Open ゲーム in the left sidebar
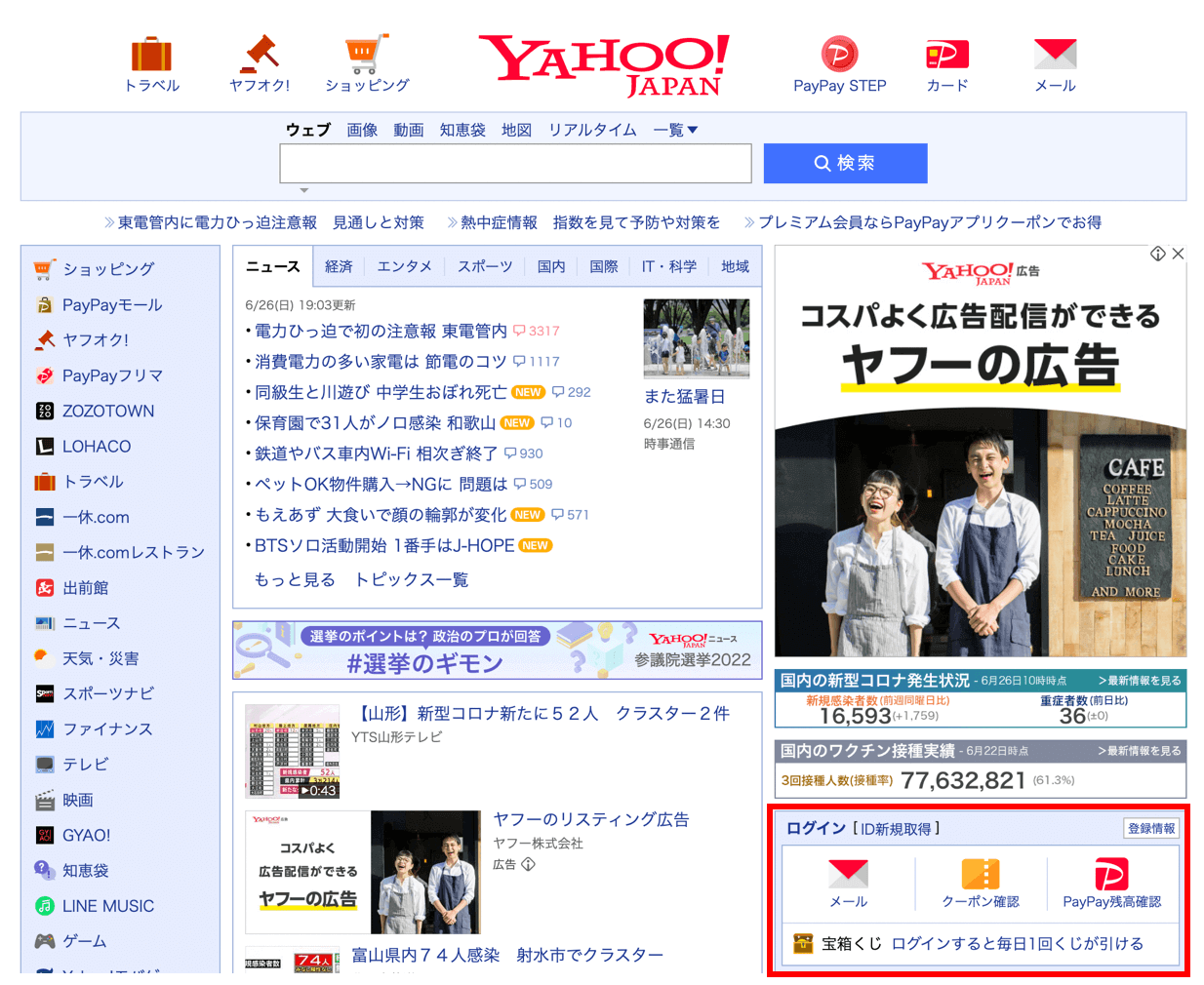Image resolution: width=1204 pixels, height=985 pixels. (85, 941)
